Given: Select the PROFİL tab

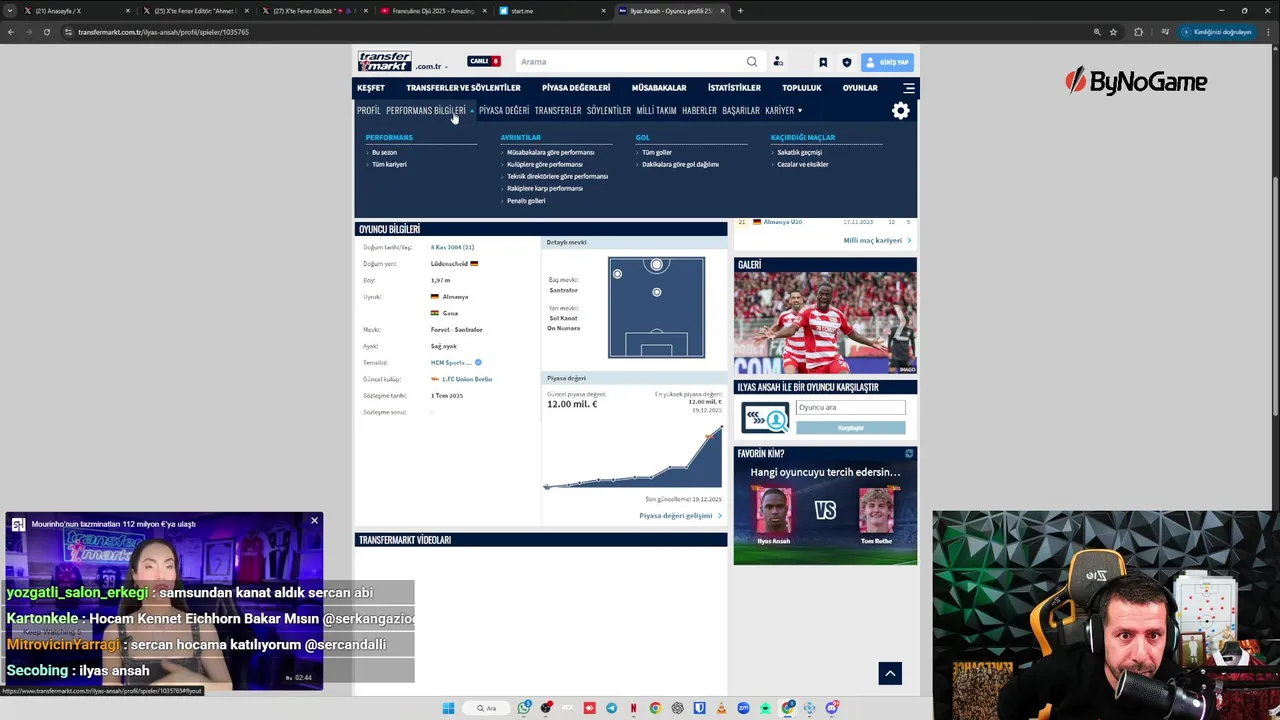Looking at the screenshot, I should pos(369,111).
